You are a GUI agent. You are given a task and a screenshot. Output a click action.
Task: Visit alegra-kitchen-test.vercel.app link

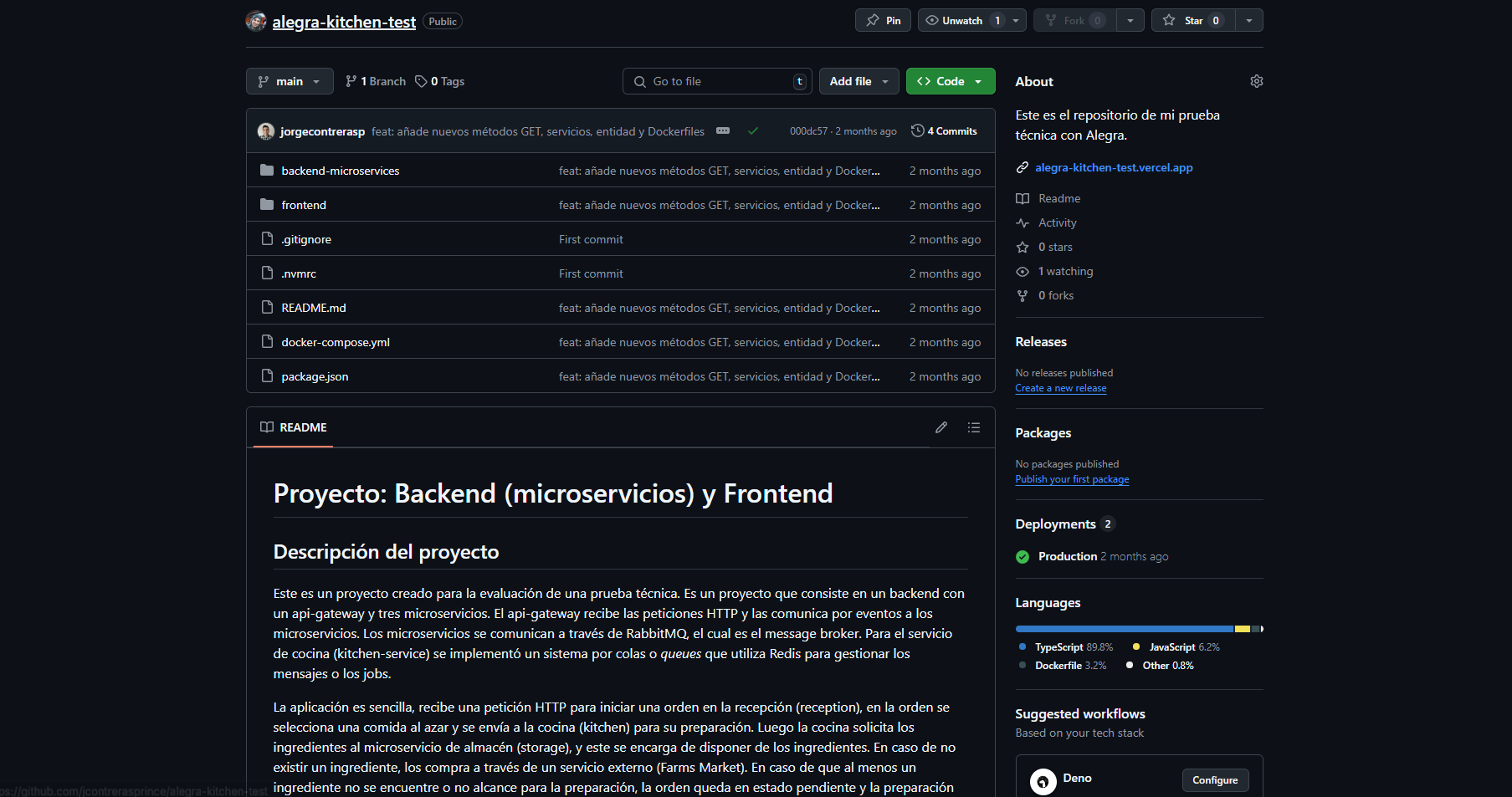click(1114, 167)
